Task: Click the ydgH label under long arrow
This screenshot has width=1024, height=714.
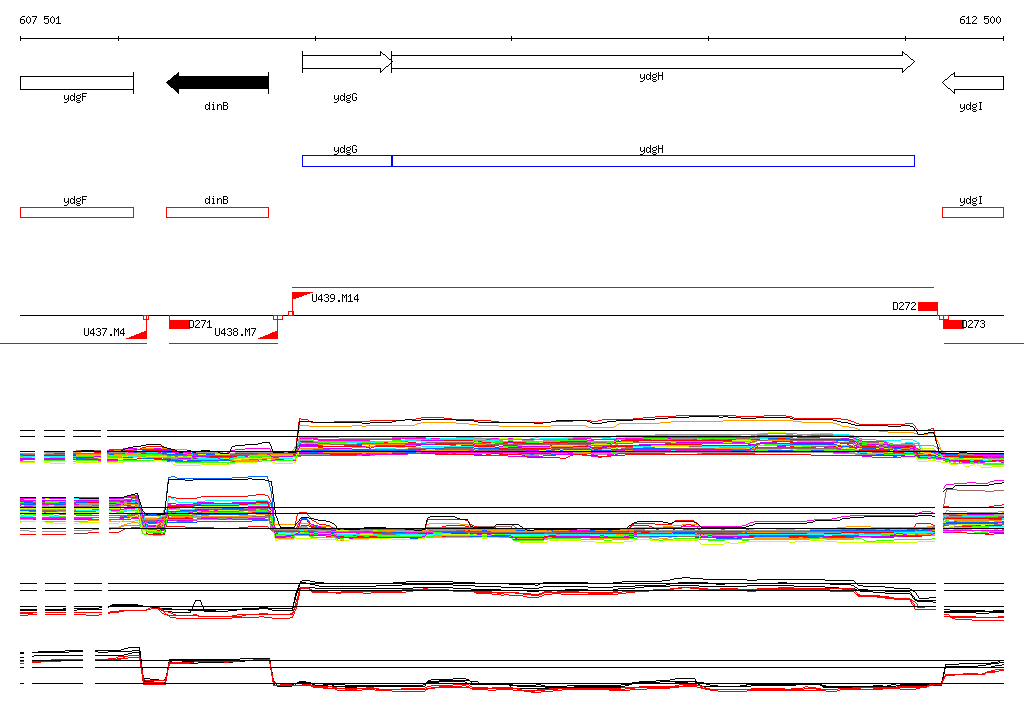Action: [651, 77]
